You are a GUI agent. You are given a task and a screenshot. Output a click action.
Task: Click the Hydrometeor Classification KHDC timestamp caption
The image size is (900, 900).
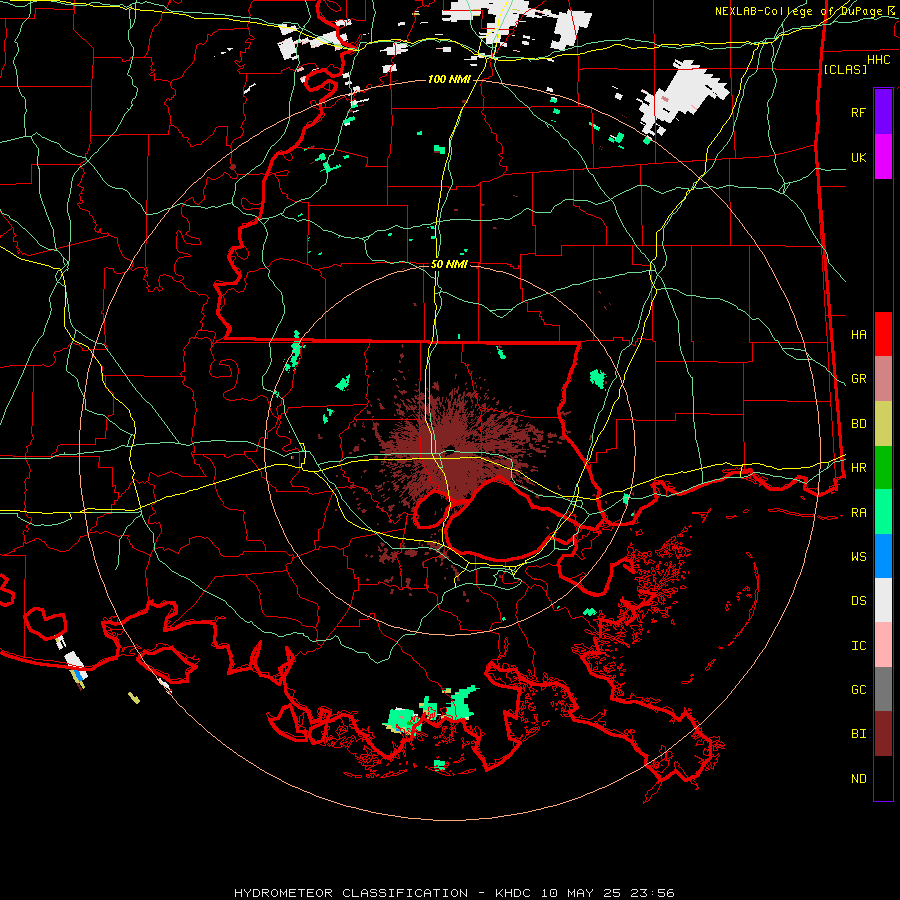point(453,893)
